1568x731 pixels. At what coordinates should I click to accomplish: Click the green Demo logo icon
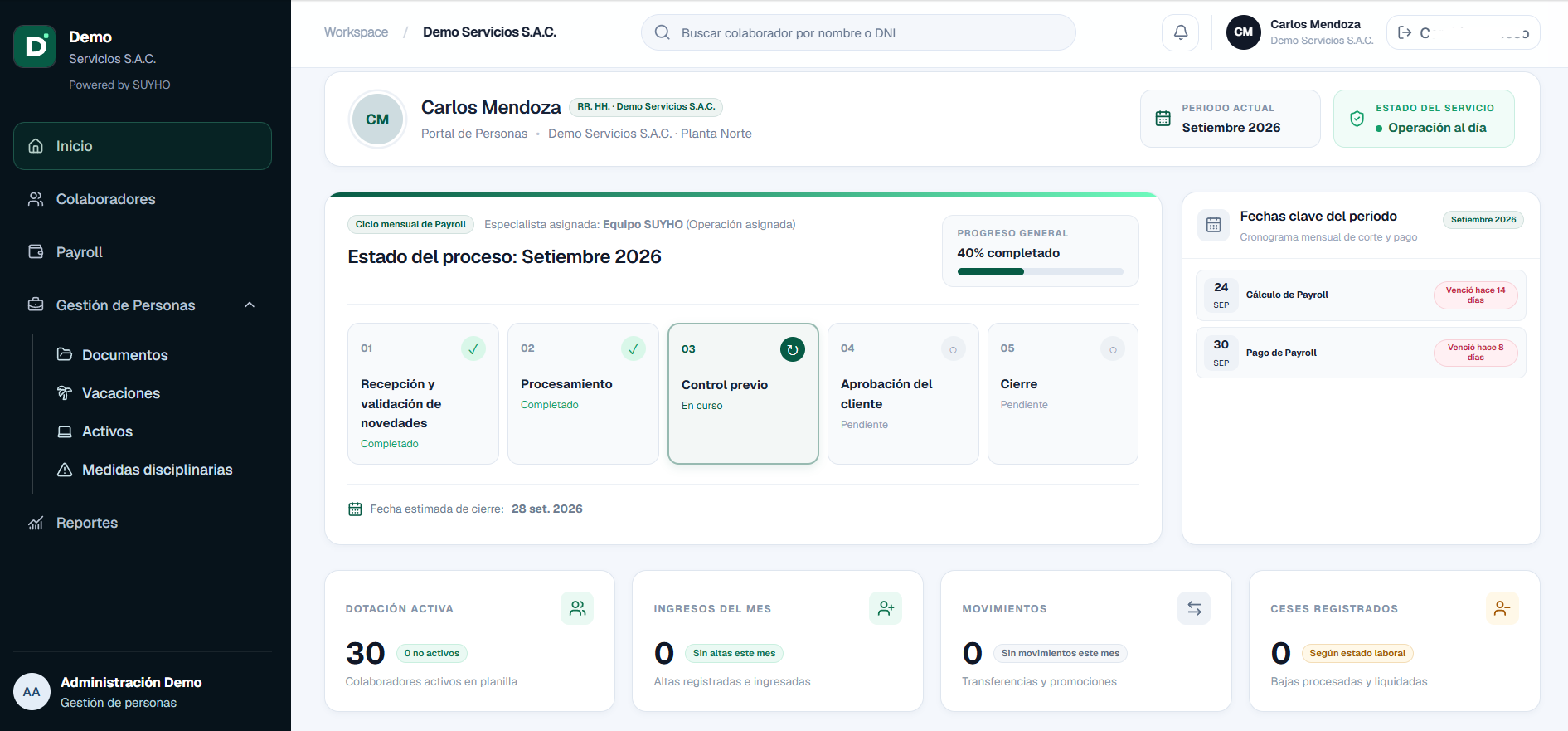35,46
